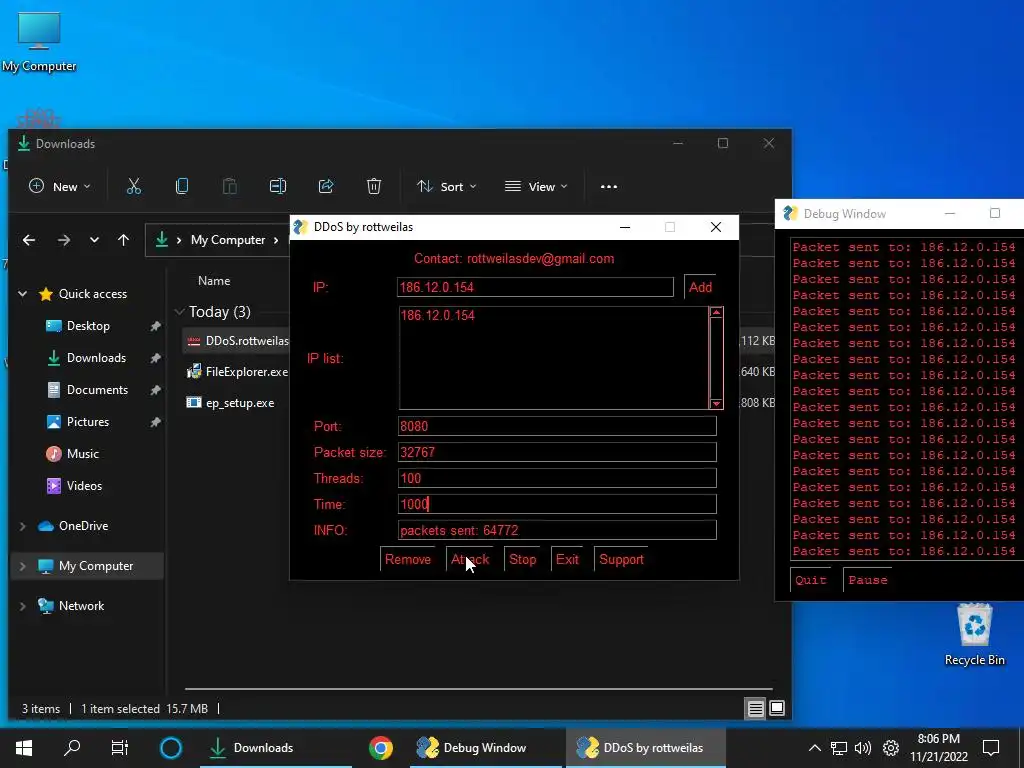Click the IP list scrollbar down arrow

click(x=716, y=404)
